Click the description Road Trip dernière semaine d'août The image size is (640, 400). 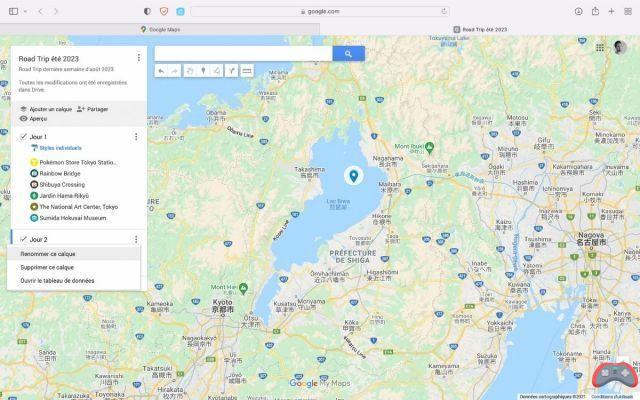point(66,69)
